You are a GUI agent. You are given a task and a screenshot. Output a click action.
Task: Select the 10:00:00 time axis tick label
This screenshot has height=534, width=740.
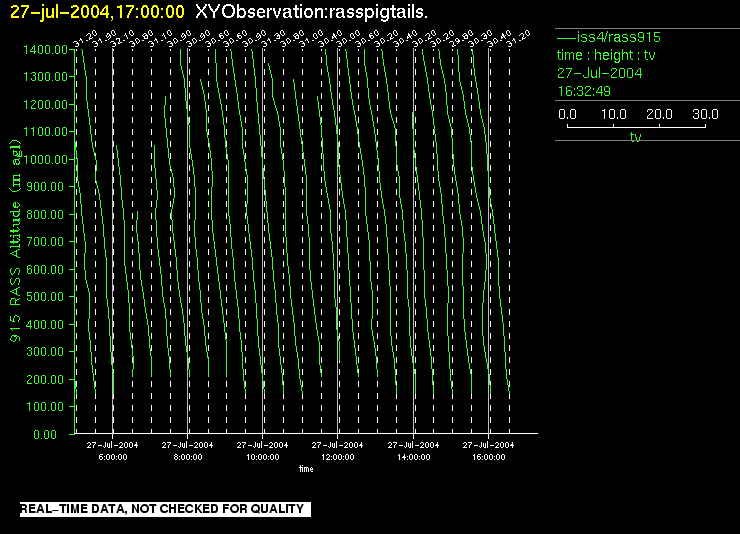[x=263, y=456]
